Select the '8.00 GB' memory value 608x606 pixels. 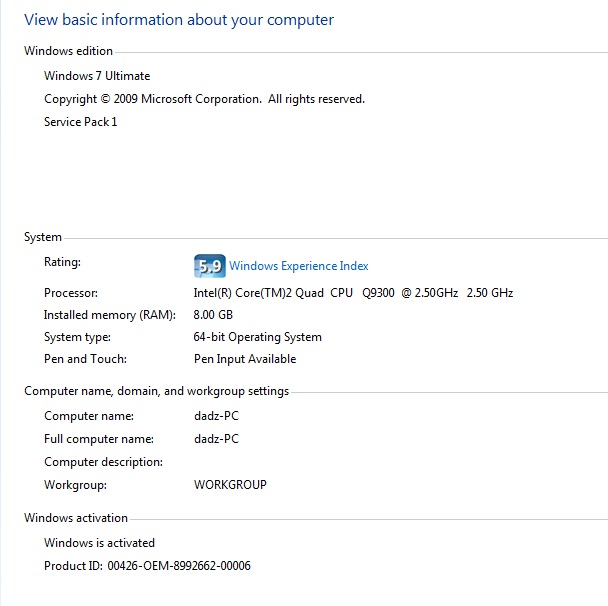[213, 314]
